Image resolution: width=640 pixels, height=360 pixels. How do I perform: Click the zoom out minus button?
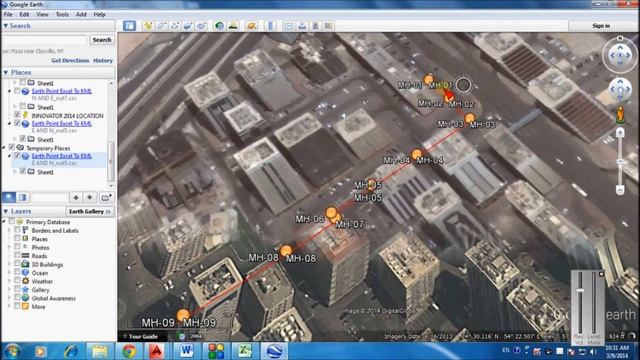tap(620, 190)
